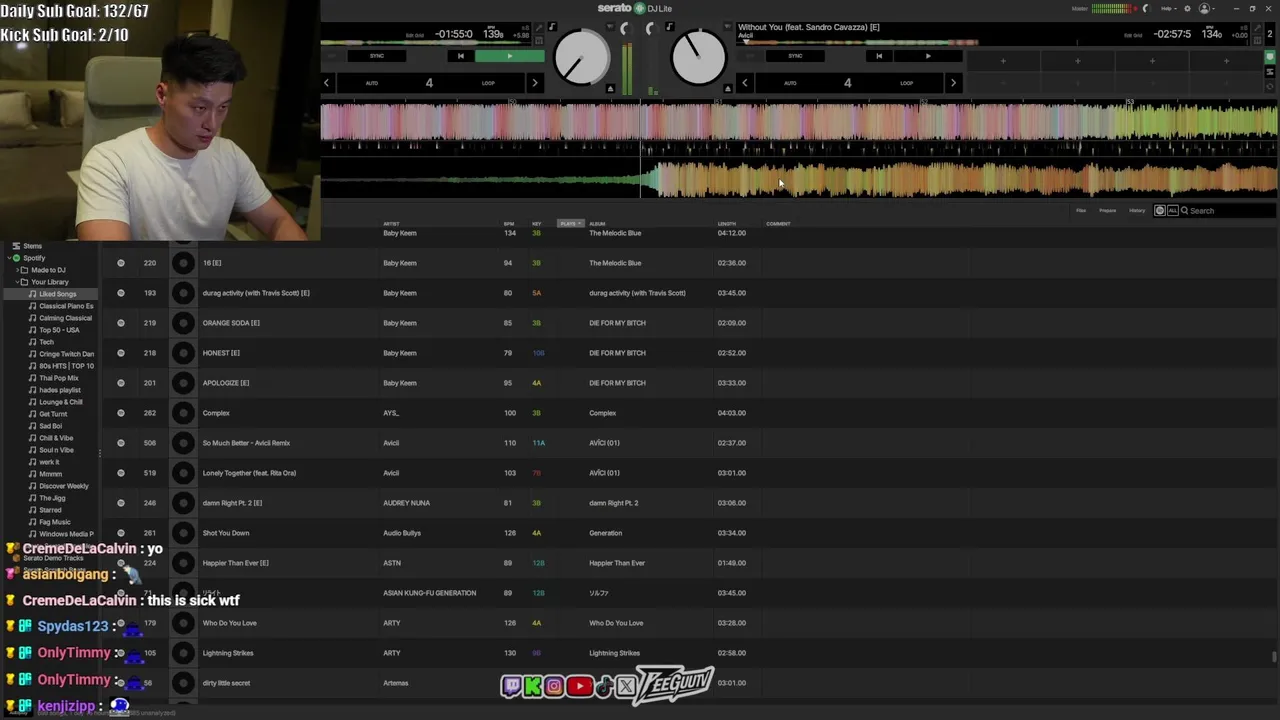Toggle the left deck 4-beat auto loop
Viewport: 1280px width, 720px height.
coord(429,83)
